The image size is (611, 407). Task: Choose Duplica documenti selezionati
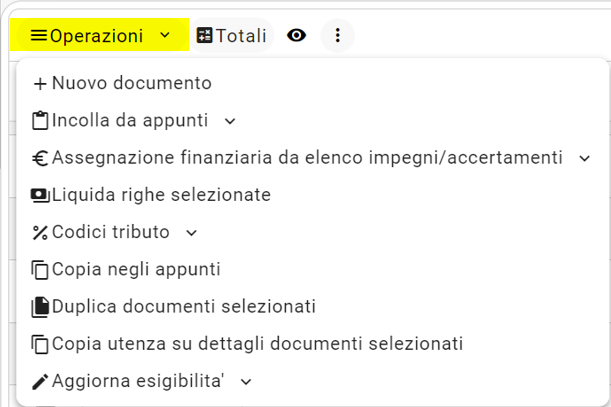click(173, 307)
